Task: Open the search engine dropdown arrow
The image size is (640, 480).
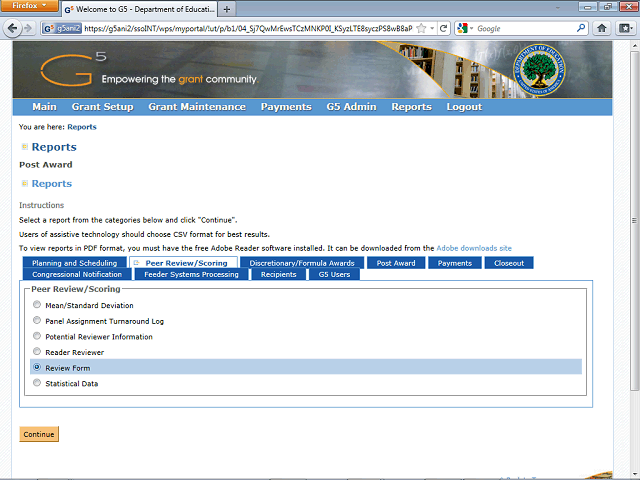Action: click(x=471, y=28)
